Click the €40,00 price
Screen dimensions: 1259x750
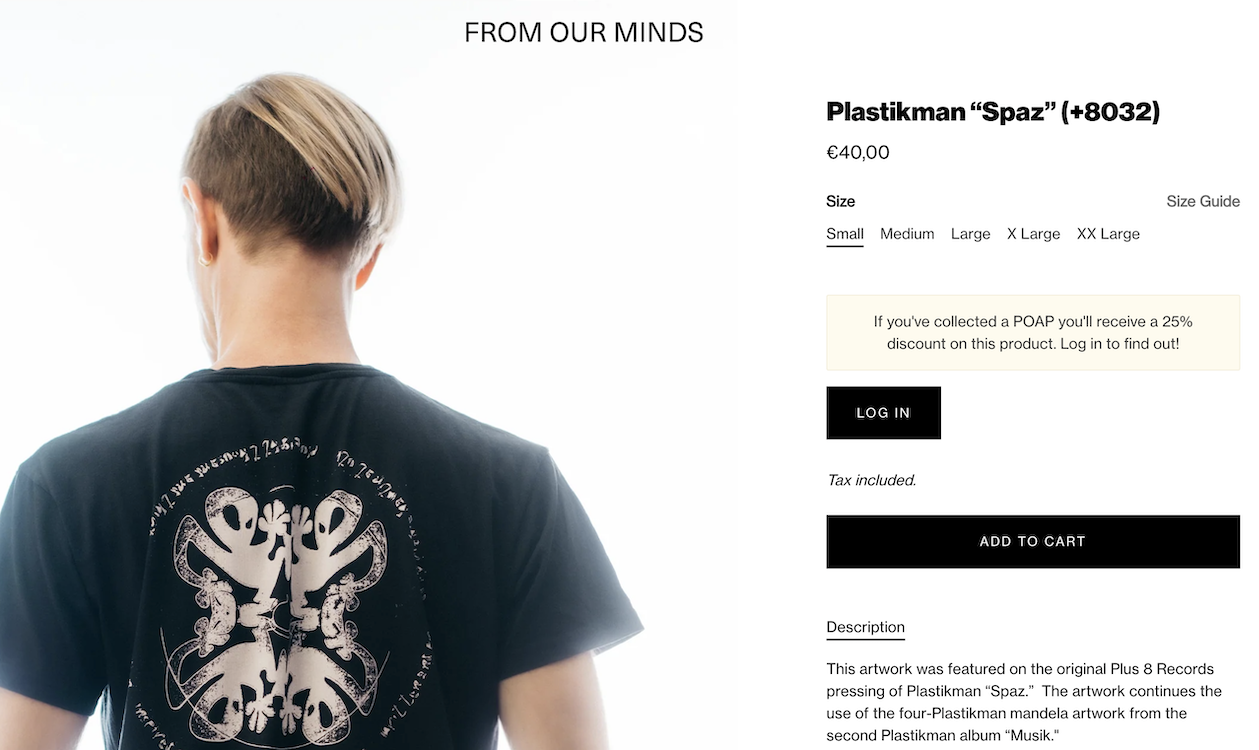(x=858, y=152)
